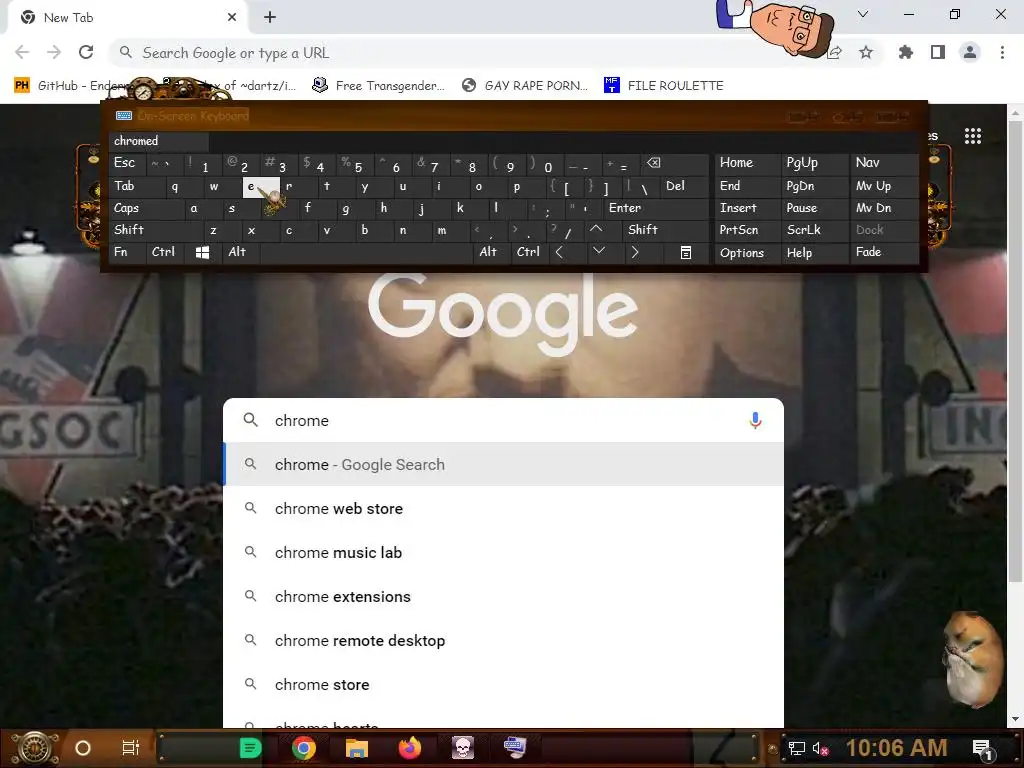This screenshot has width=1024, height=768.
Task: Click the Esc key on keyboard
Action: click(127, 163)
